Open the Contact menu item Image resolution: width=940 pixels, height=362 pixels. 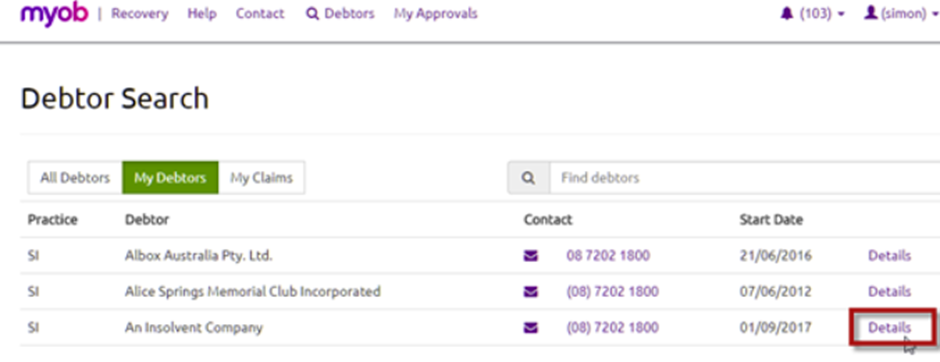tap(260, 14)
